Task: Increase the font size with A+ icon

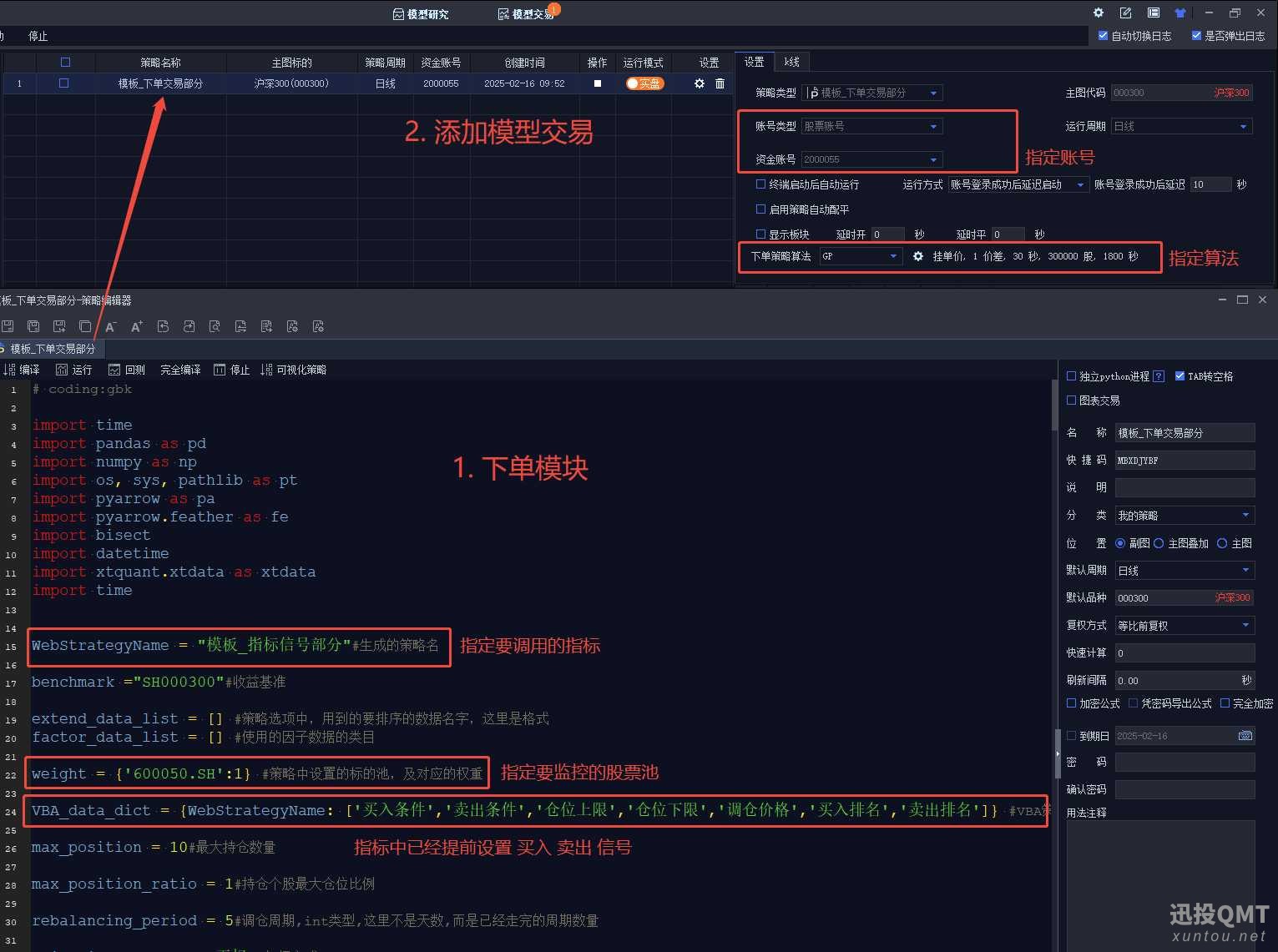Action: pos(137,326)
